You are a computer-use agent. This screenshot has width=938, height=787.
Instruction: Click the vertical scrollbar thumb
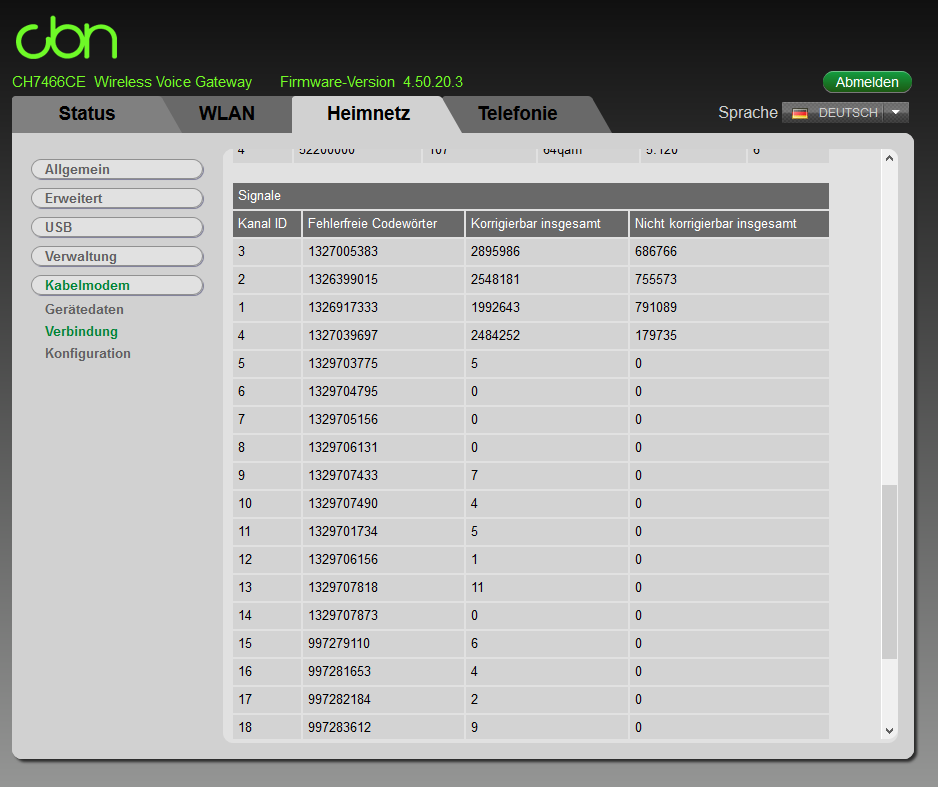890,572
